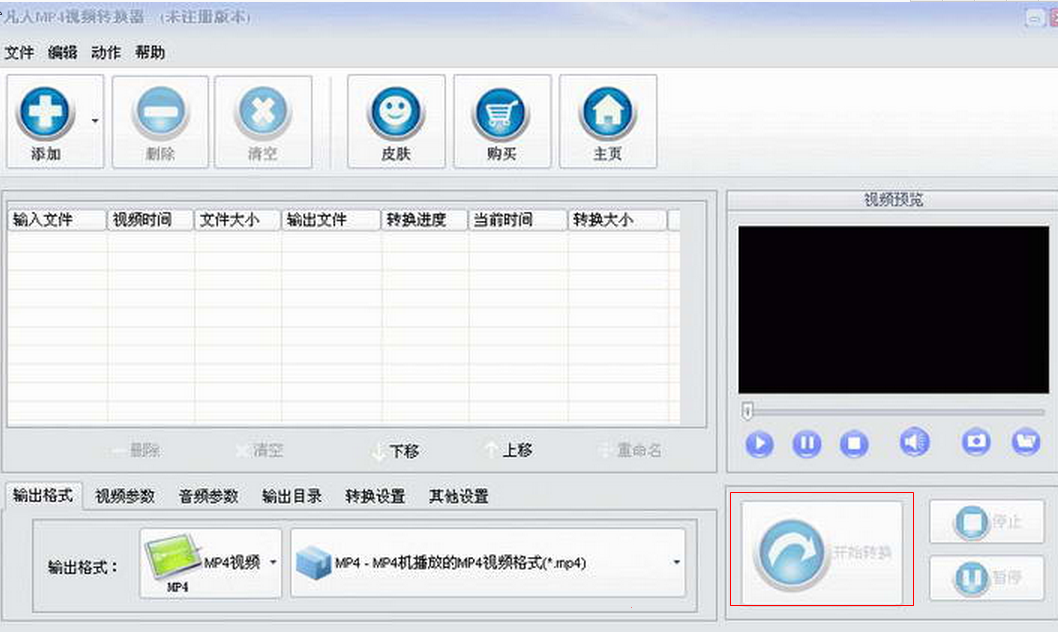Click the 清空 (Clear) X toolbar icon
The height and width of the screenshot is (632, 1058).
point(263,112)
